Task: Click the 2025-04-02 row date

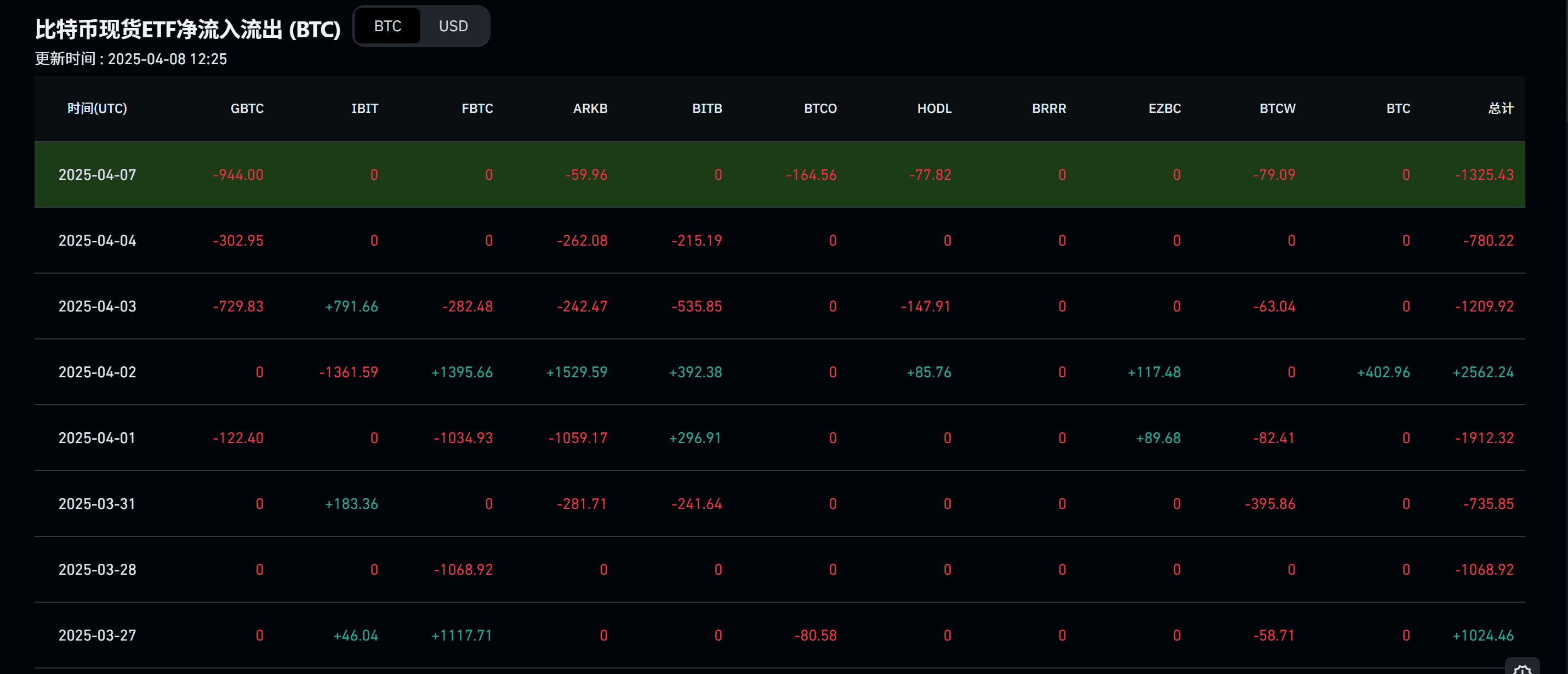Action: (97, 372)
